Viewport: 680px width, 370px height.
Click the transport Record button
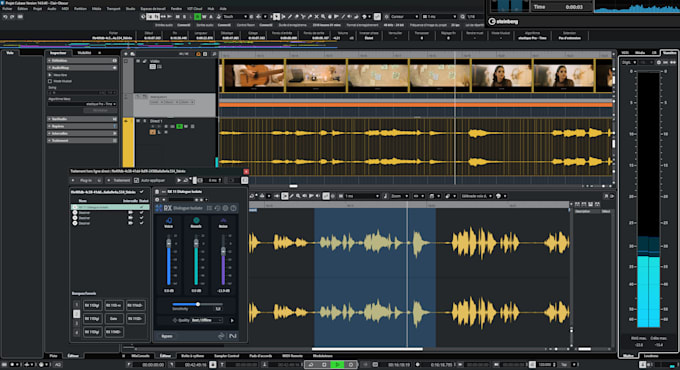[x=350, y=364]
